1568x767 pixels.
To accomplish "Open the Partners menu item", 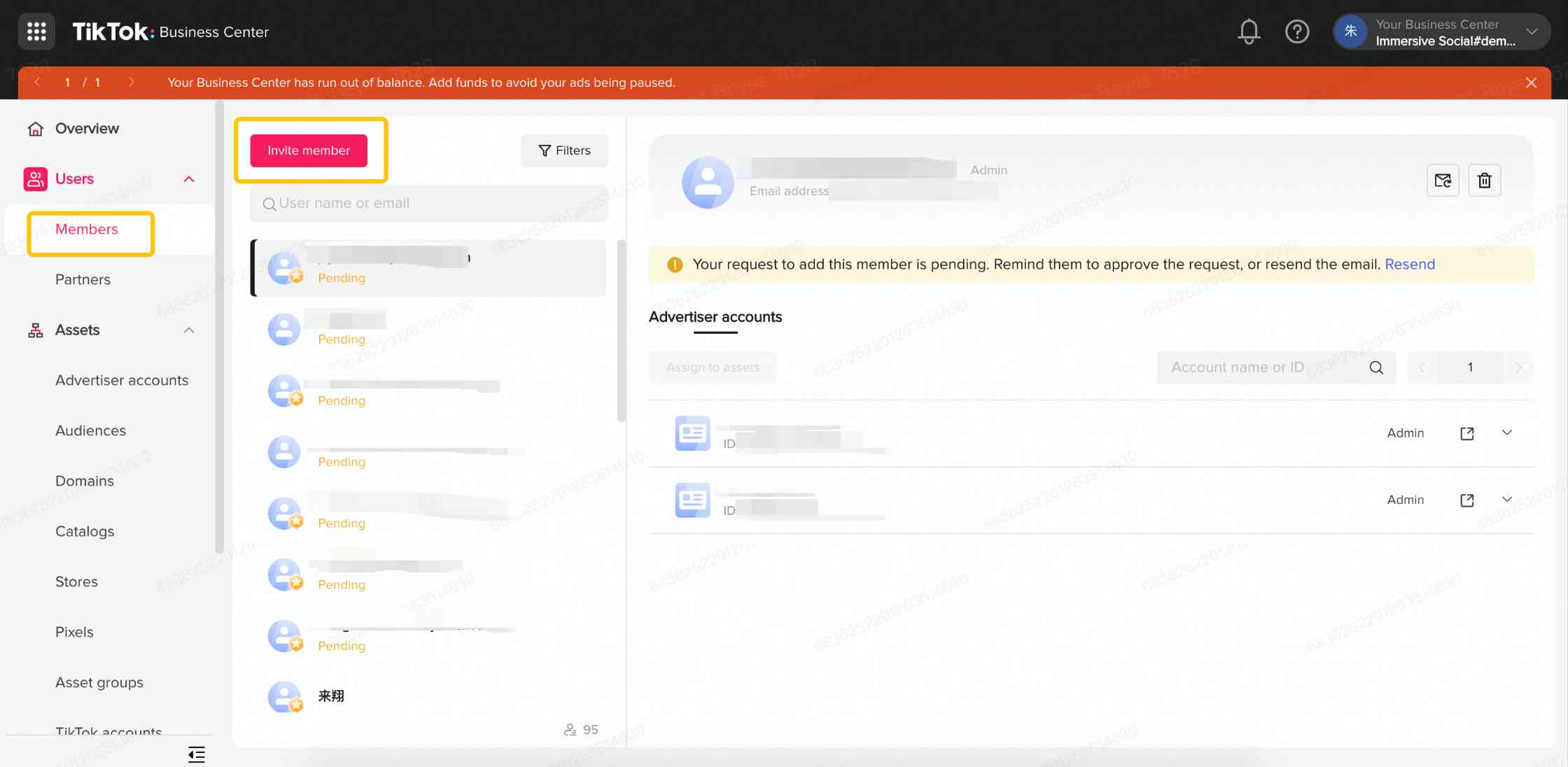I will coord(83,279).
